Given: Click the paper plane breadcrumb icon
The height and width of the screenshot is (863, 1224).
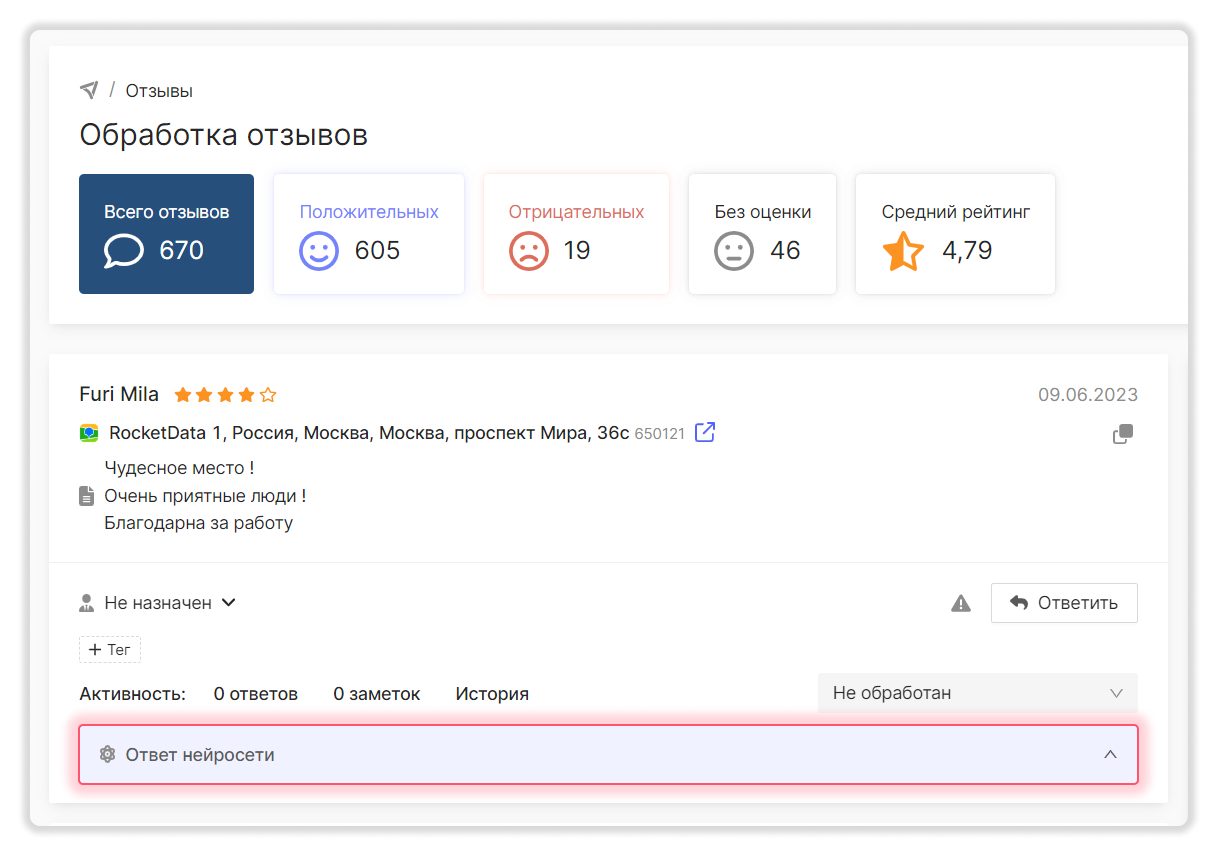Looking at the screenshot, I should [x=90, y=89].
